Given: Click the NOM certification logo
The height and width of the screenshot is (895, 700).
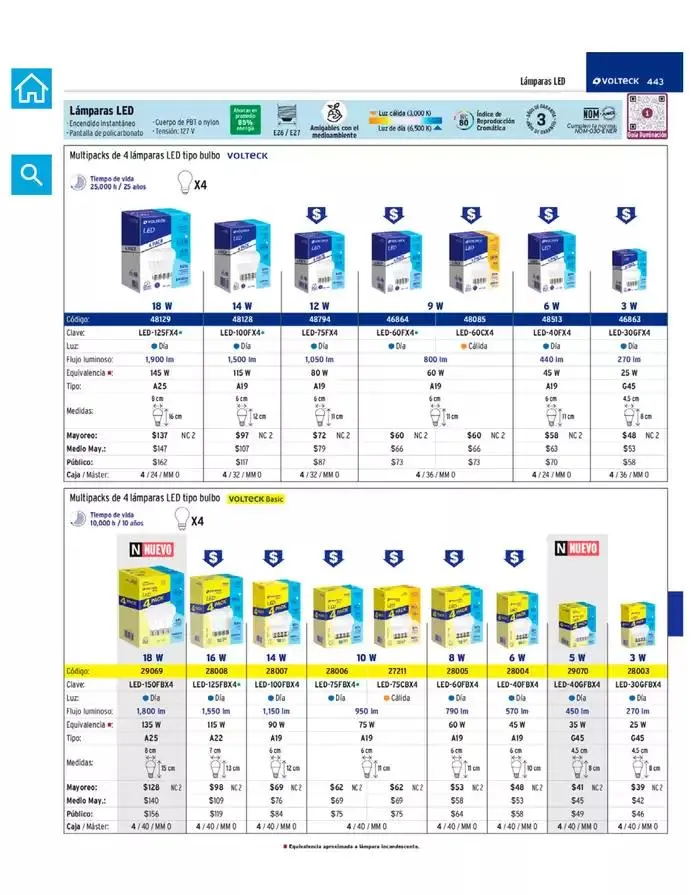Looking at the screenshot, I should 594,114.
